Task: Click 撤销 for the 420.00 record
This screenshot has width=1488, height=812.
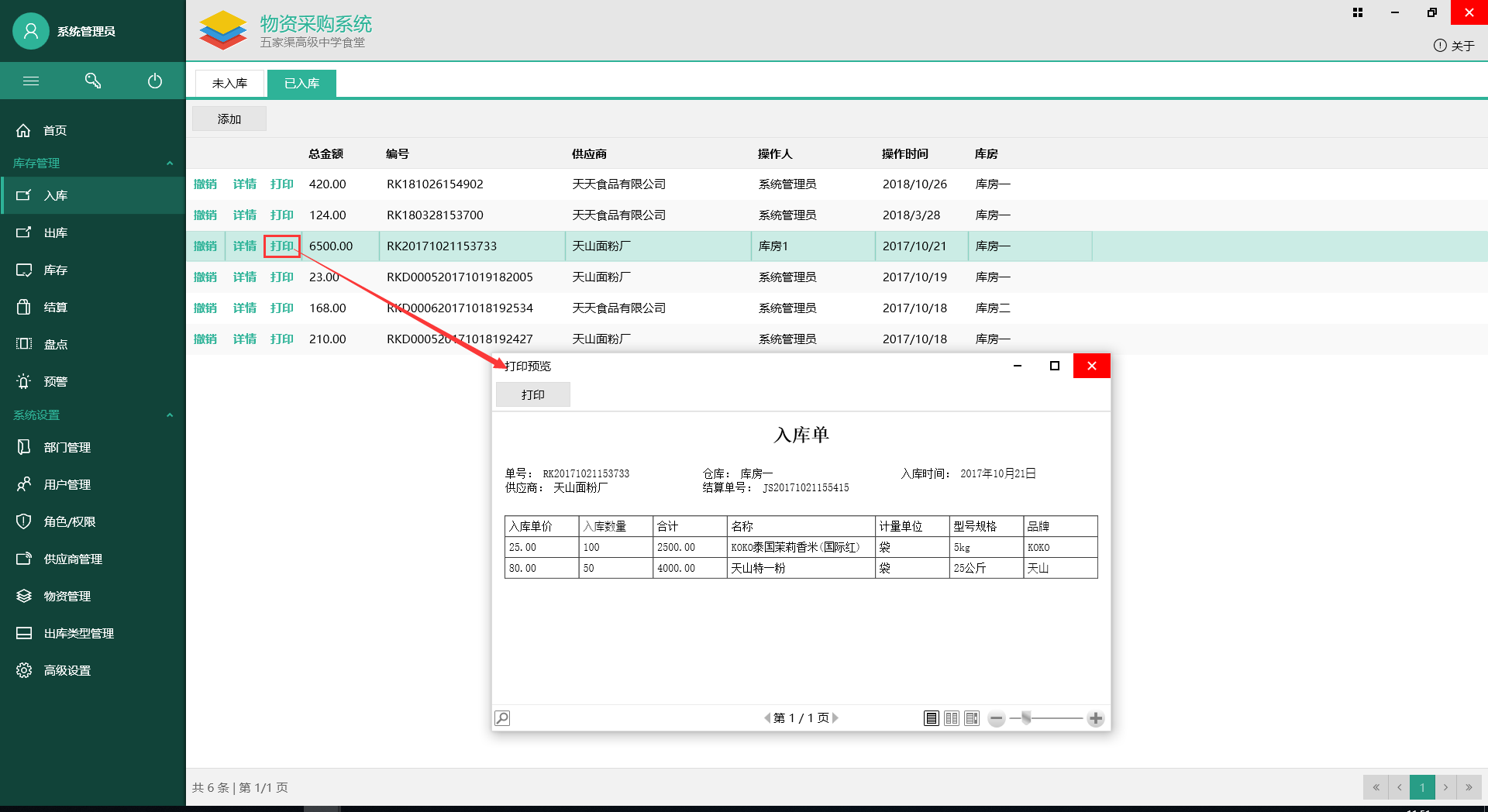Action: (205, 184)
